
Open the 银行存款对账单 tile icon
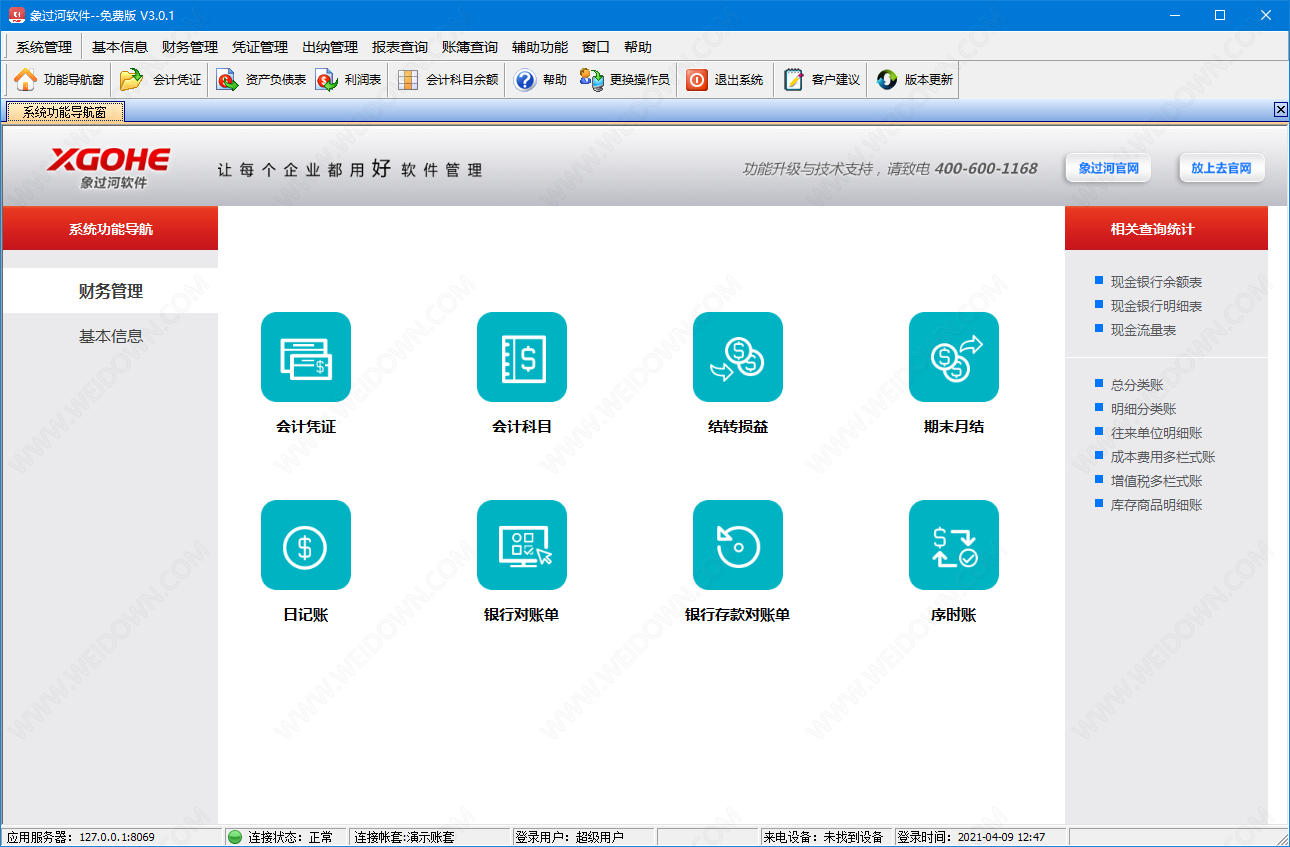[738, 545]
